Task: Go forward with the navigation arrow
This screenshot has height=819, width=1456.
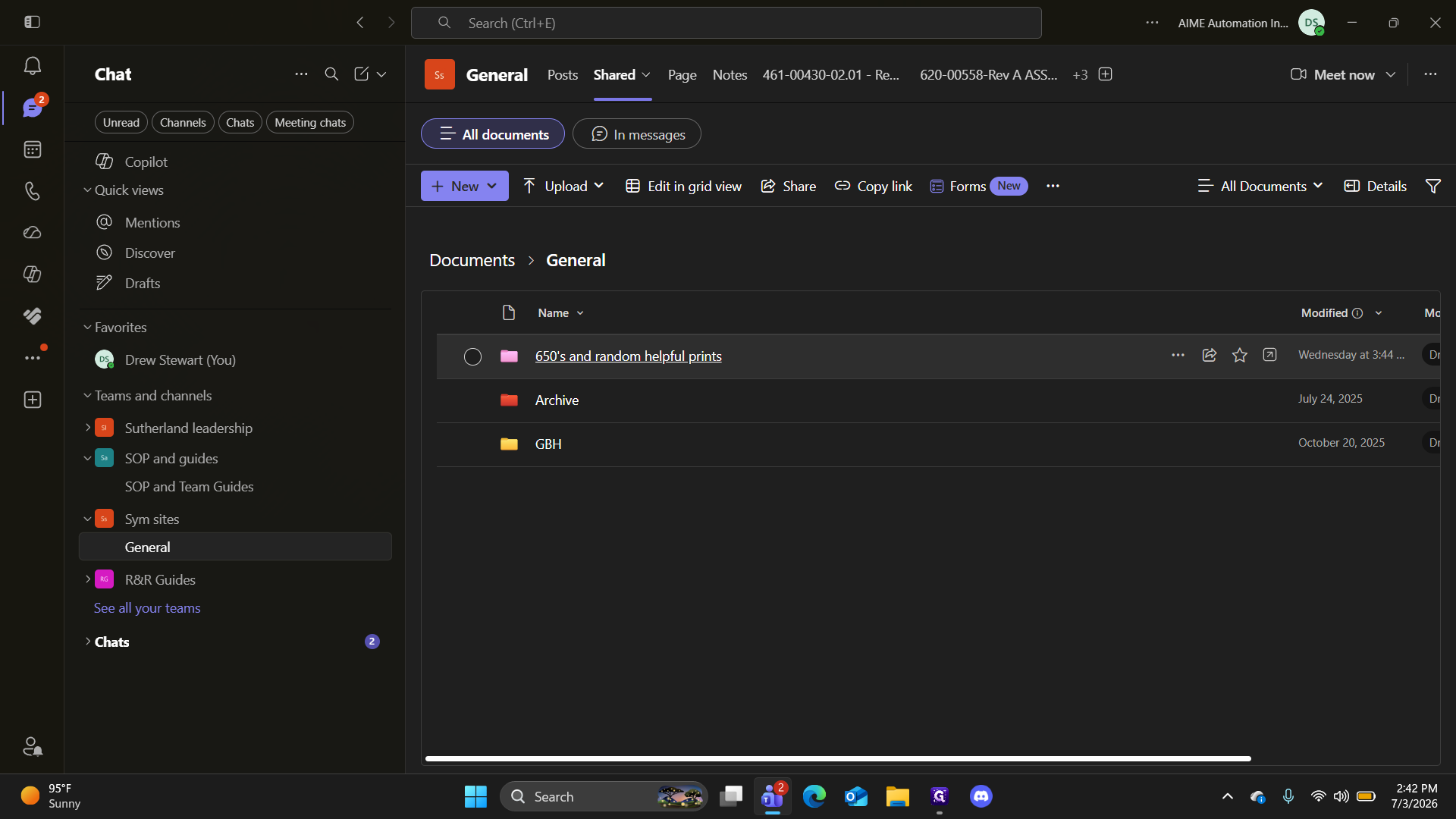Action: coord(391,23)
